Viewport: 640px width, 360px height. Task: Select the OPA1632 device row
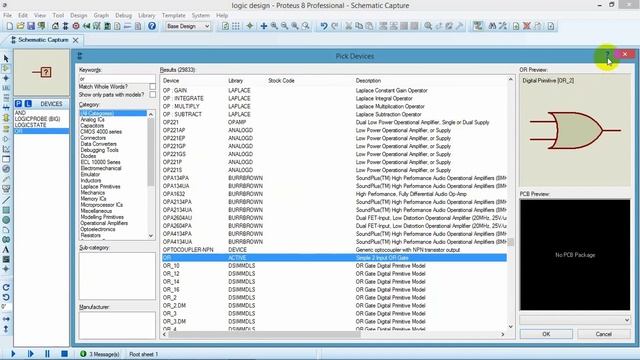tap(334, 194)
